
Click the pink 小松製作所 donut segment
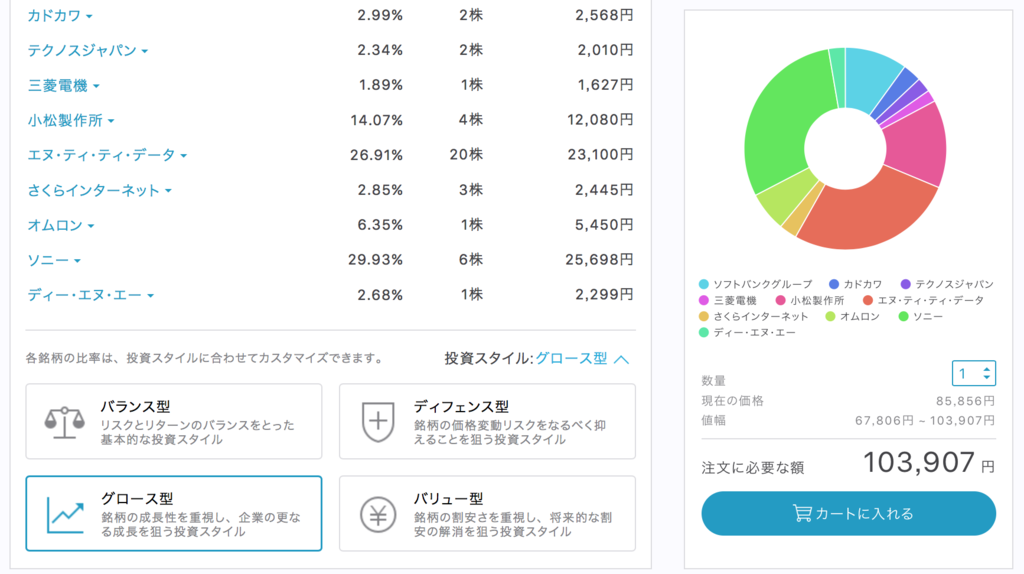[918, 144]
